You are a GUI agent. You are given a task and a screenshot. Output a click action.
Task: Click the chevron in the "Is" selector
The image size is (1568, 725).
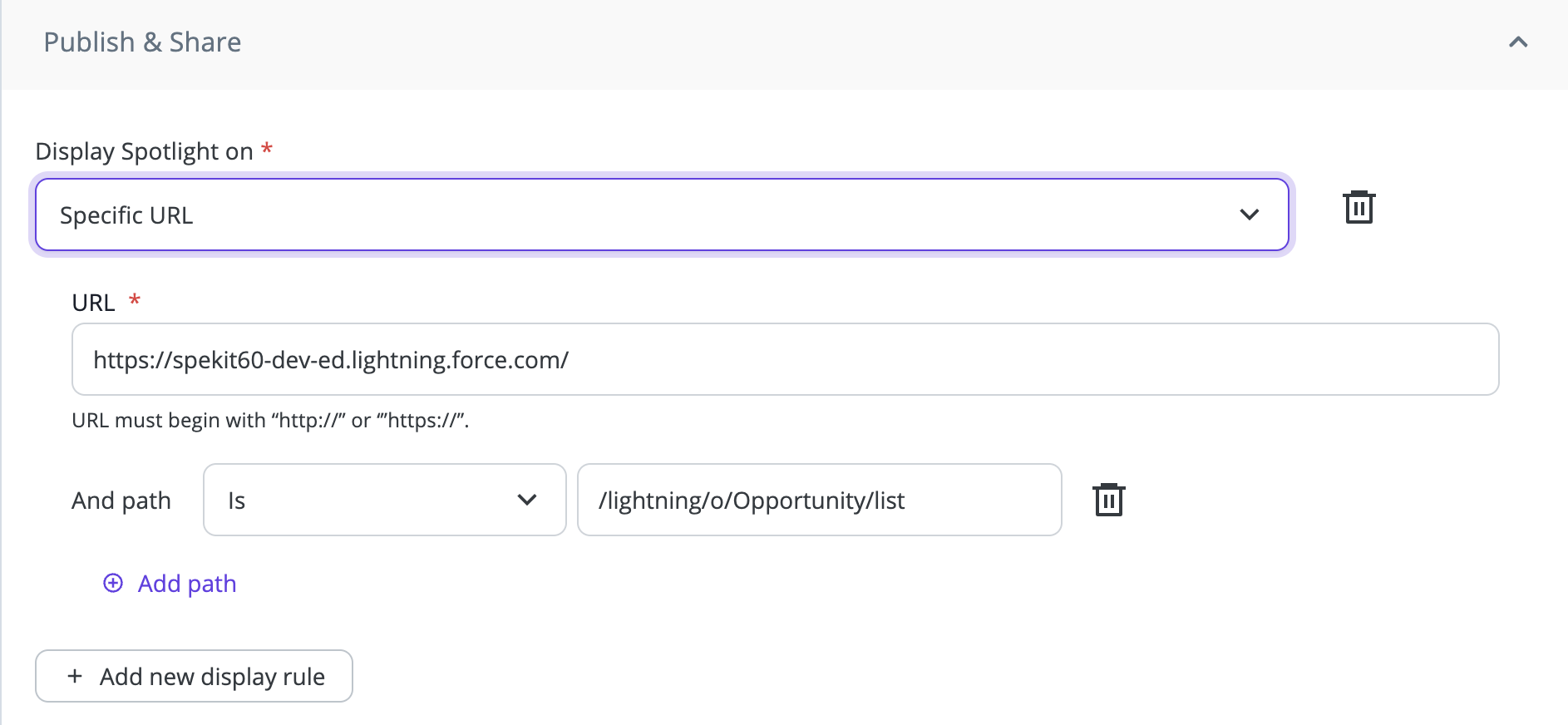tap(527, 500)
